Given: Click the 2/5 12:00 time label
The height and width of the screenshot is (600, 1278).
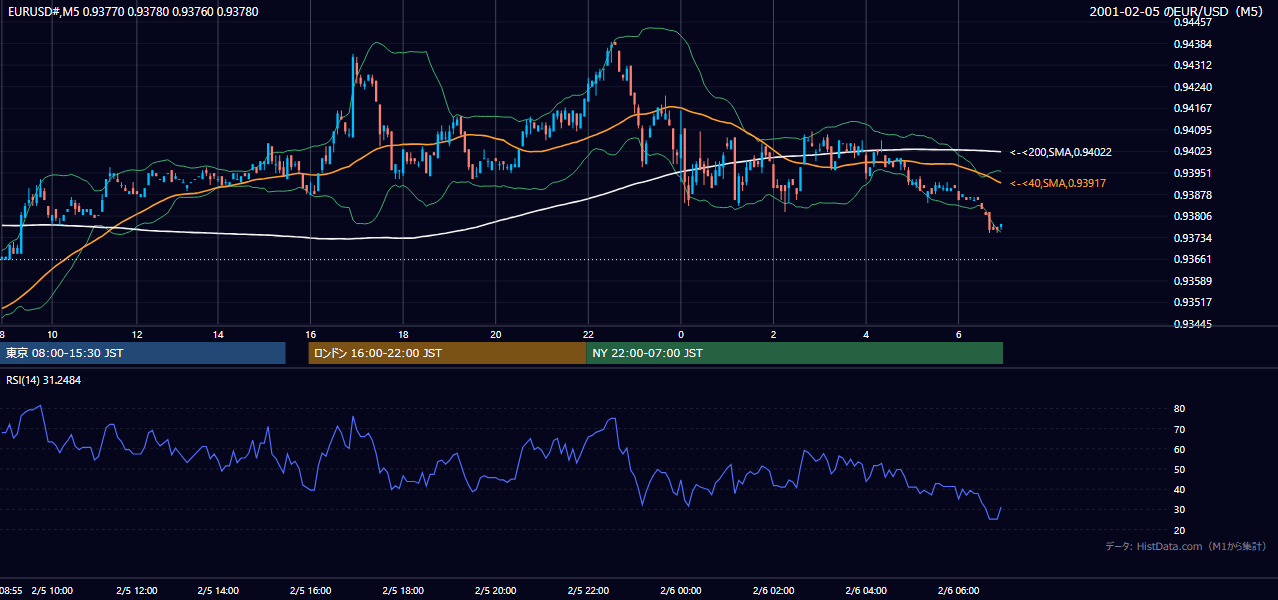Looking at the screenshot, I should [135, 590].
